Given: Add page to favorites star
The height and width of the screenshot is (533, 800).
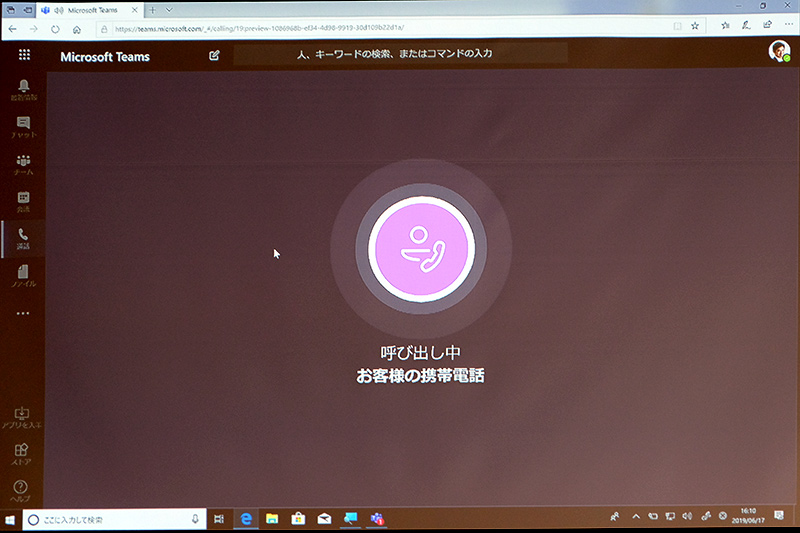Looking at the screenshot, I should tap(695, 26).
